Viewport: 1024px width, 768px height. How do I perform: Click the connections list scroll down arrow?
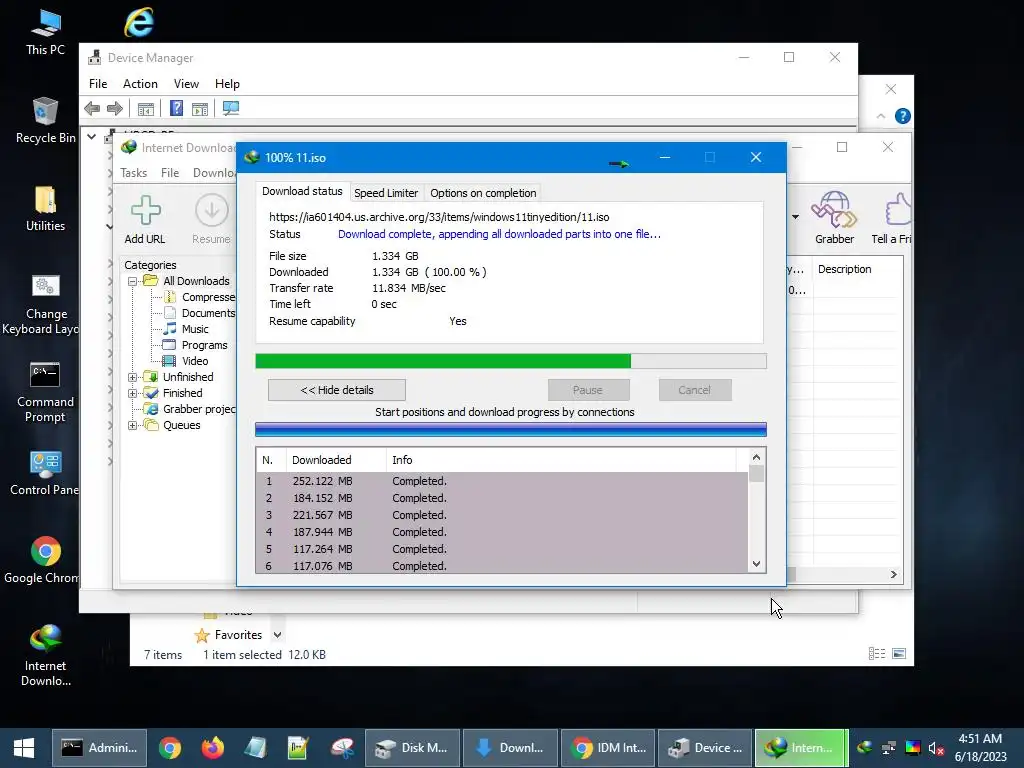756,564
